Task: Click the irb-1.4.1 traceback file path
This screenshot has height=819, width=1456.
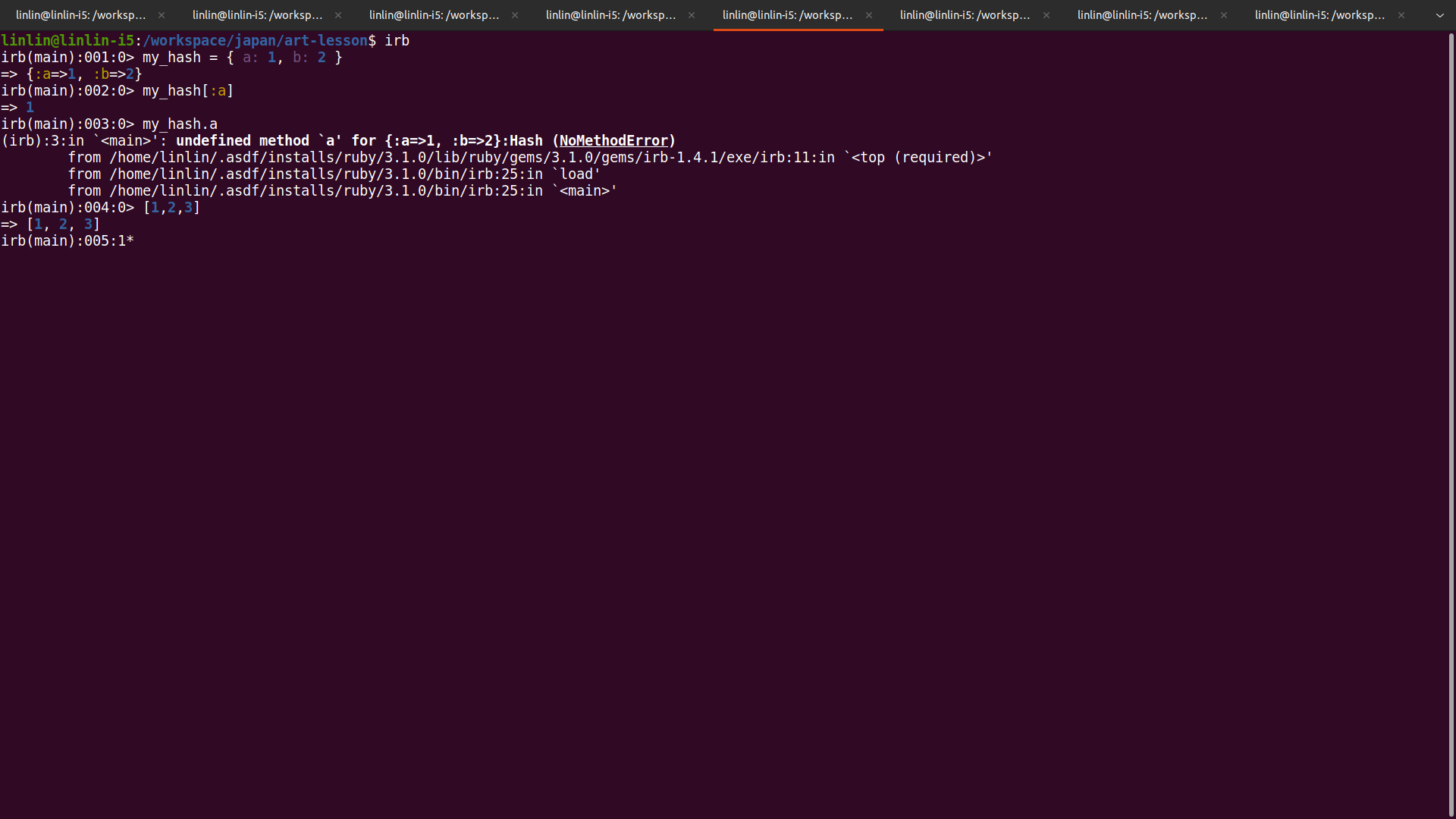Action: pyautogui.click(x=531, y=157)
